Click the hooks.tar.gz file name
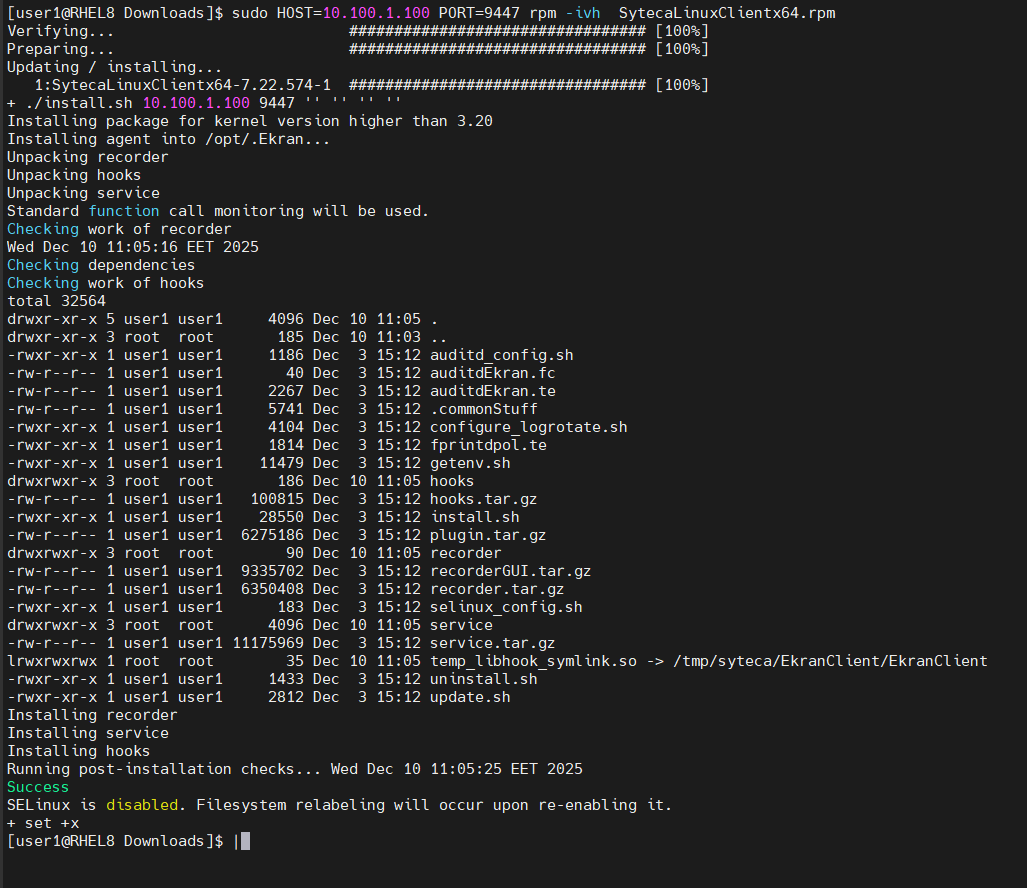The height and width of the screenshot is (888, 1027). click(x=483, y=499)
